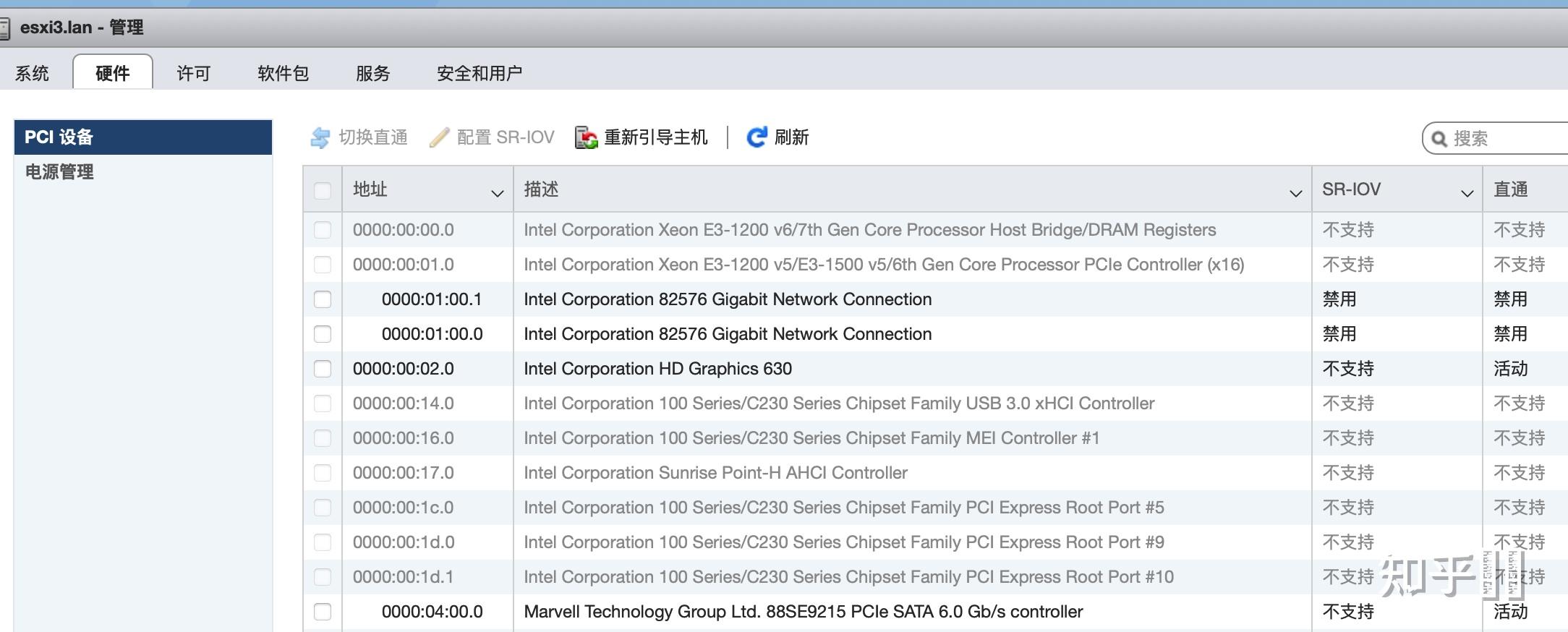The image size is (1568, 632).
Task: Click the blue refresh icon
Action: [757, 137]
